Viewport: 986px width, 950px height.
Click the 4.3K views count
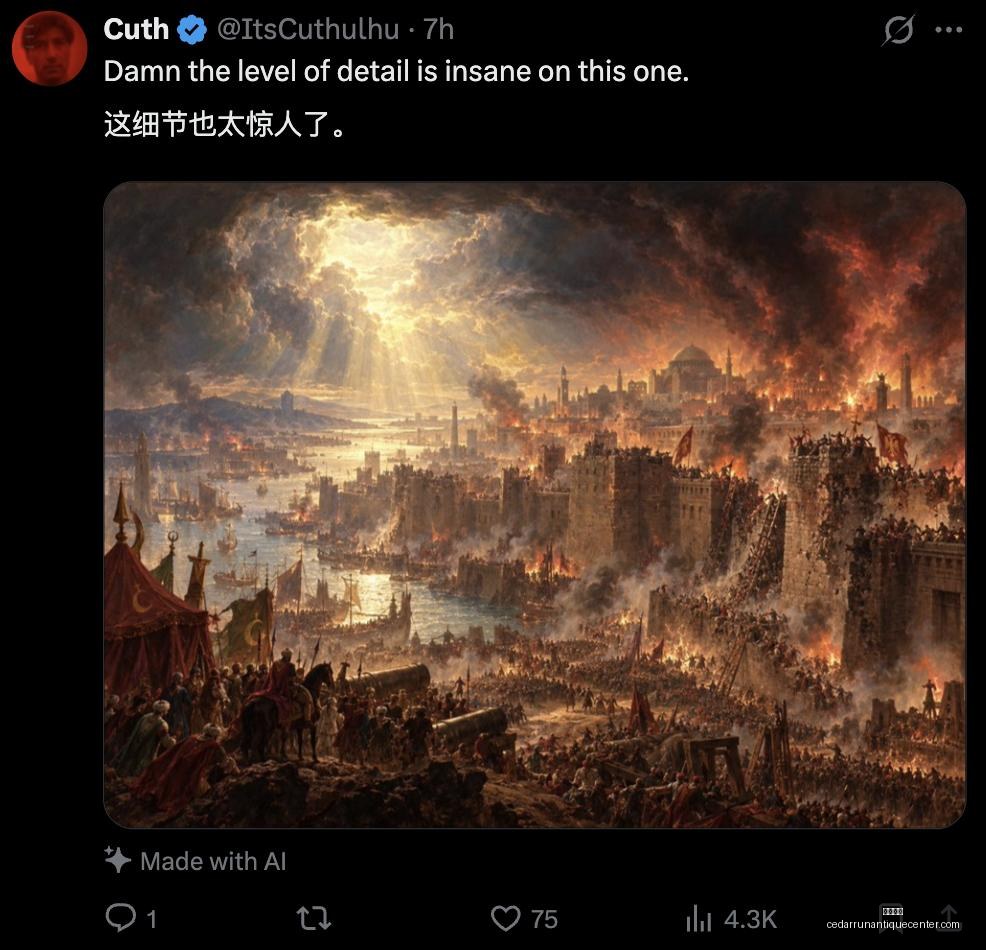(750, 919)
